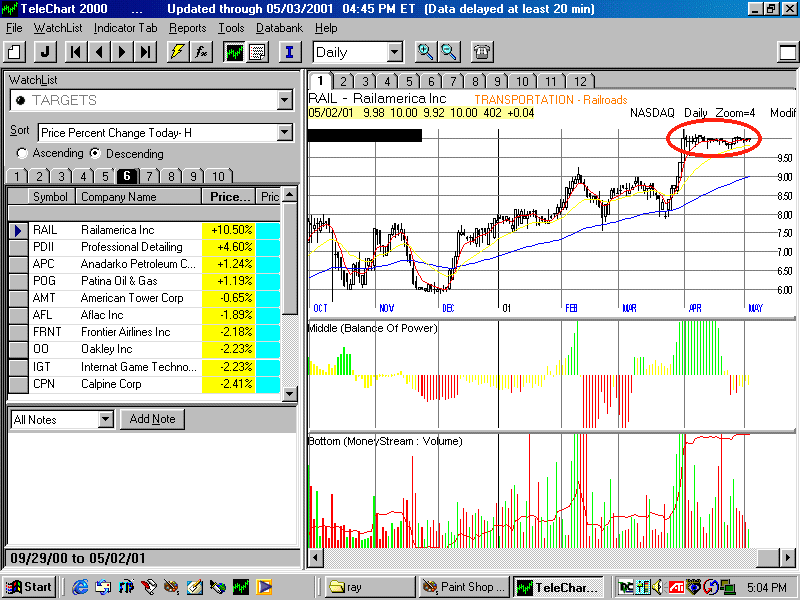Click the chart scrollbar left arrow
The image size is (800, 600).
pos(316,557)
